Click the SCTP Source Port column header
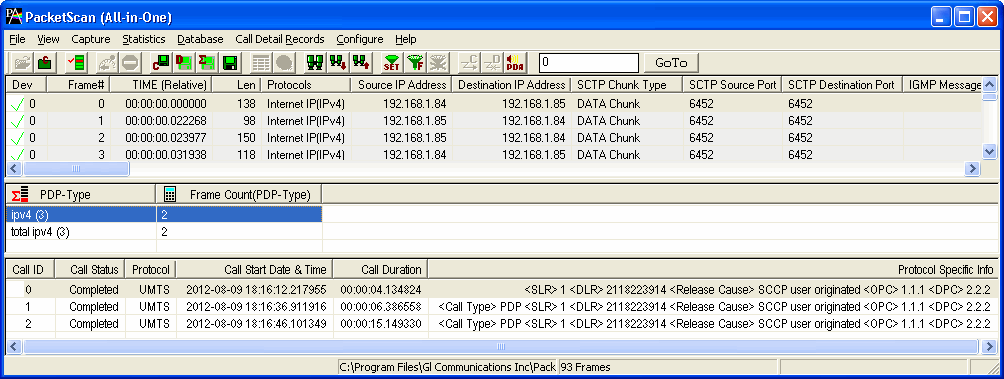The width and height of the screenshot is (1004, 379). 733,85
